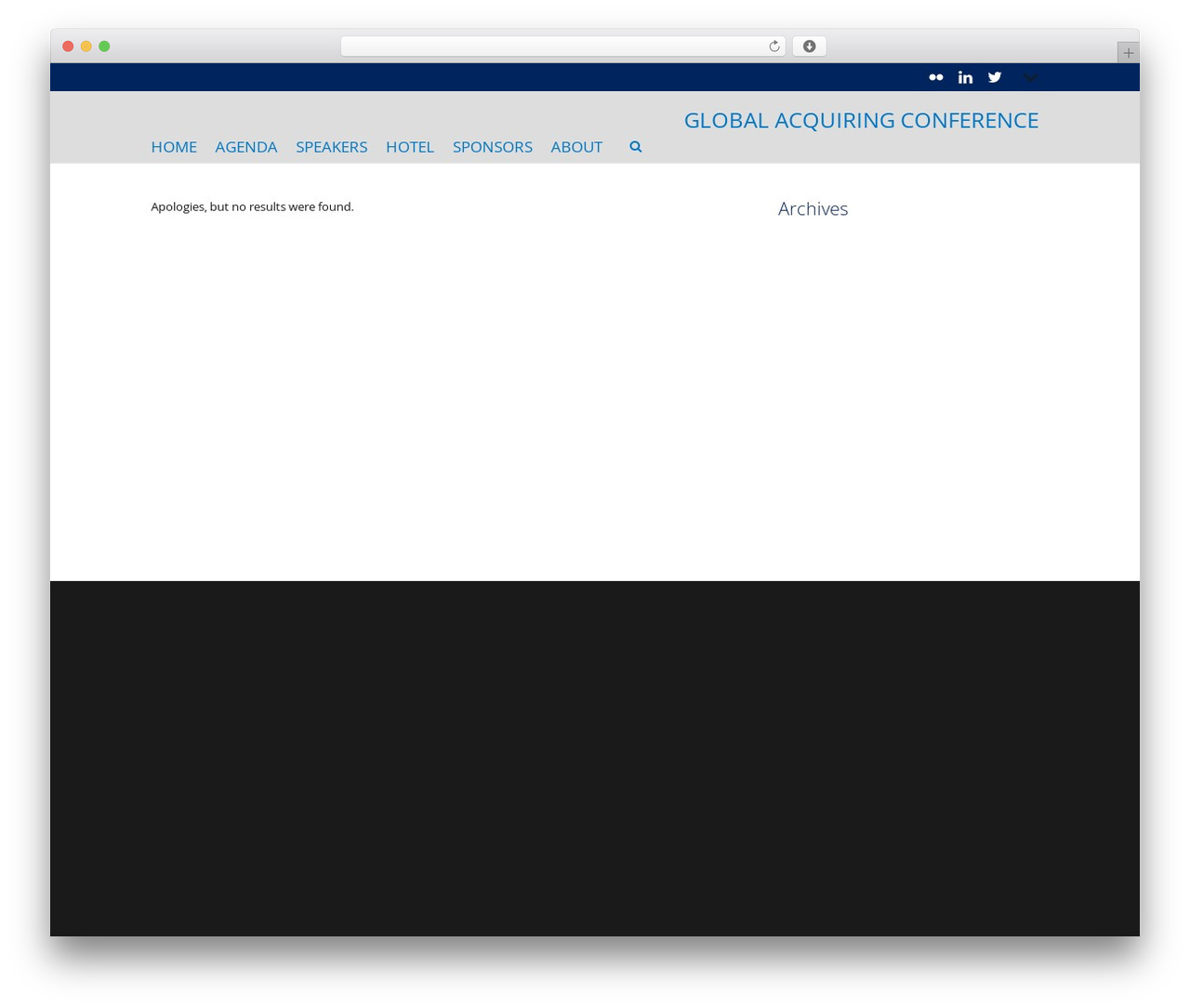Viewport: 1190px width, 1008px height.
Task: Minimize the window with yellow button
Action: (x=86, y=46)
